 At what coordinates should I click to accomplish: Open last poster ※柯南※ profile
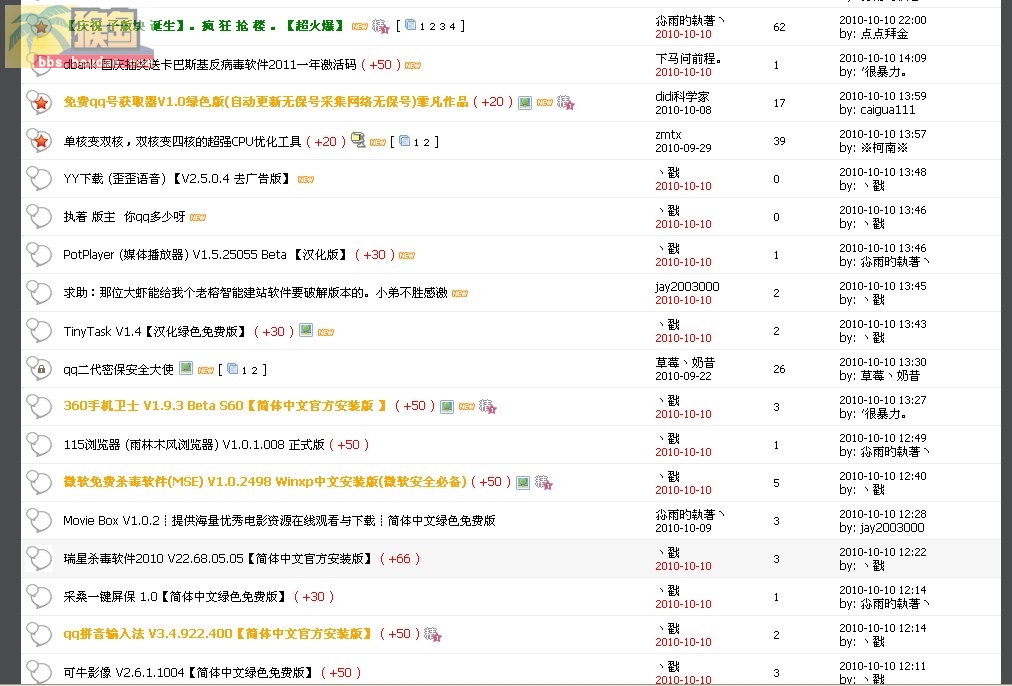click(884, 148)
